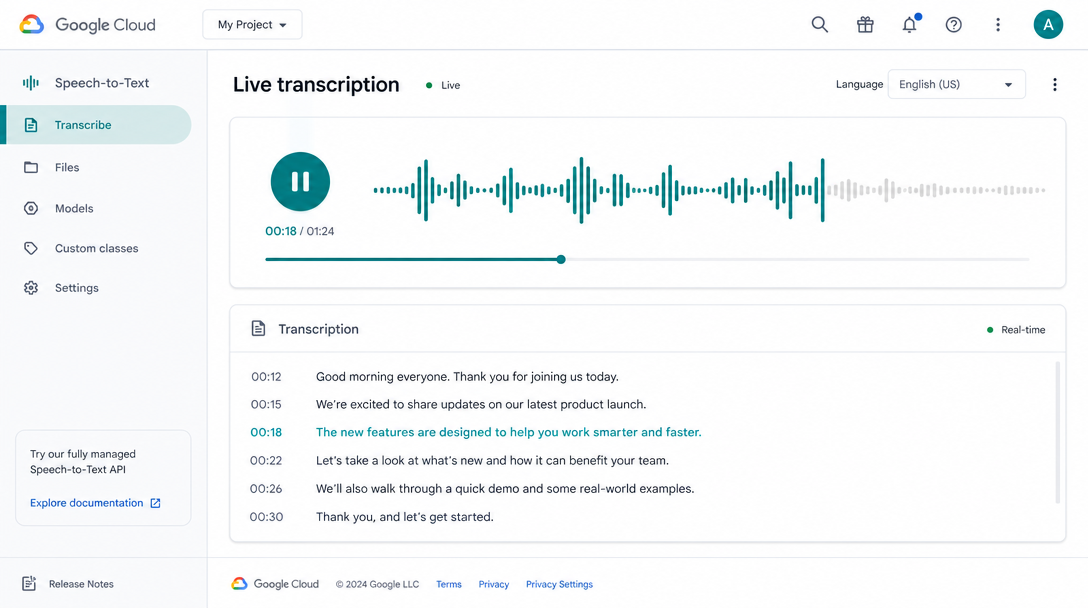Open the Live transcription three-dot options menu
The image size is (1088, 608).
point(1055,85)
